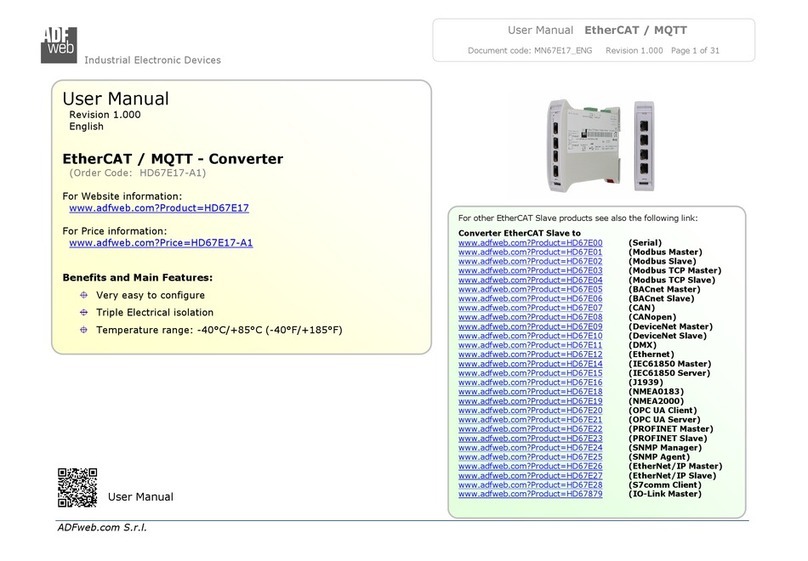Screen dimensions: 808x561
Task: Click the EtherCAT converter product photo
Action: tap(601, 145)
